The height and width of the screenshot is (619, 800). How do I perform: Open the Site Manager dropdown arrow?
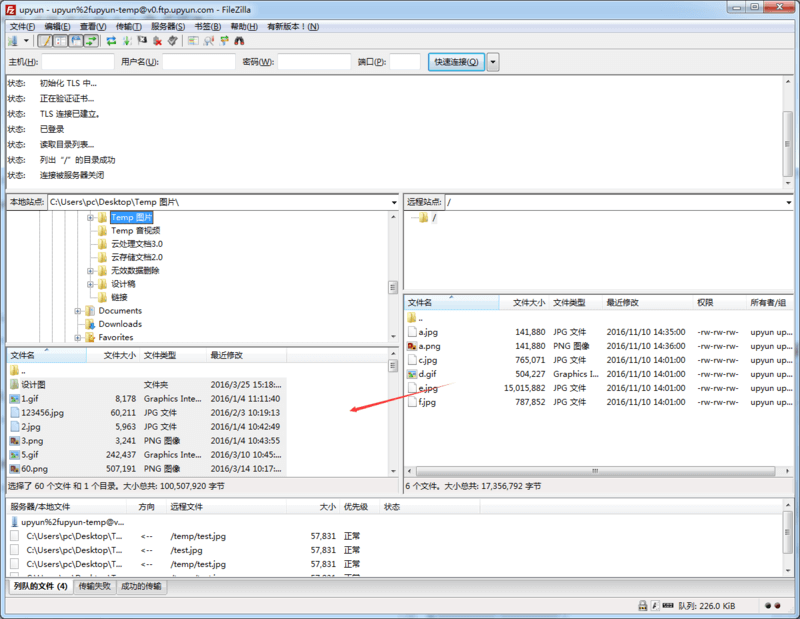[26, 41]
